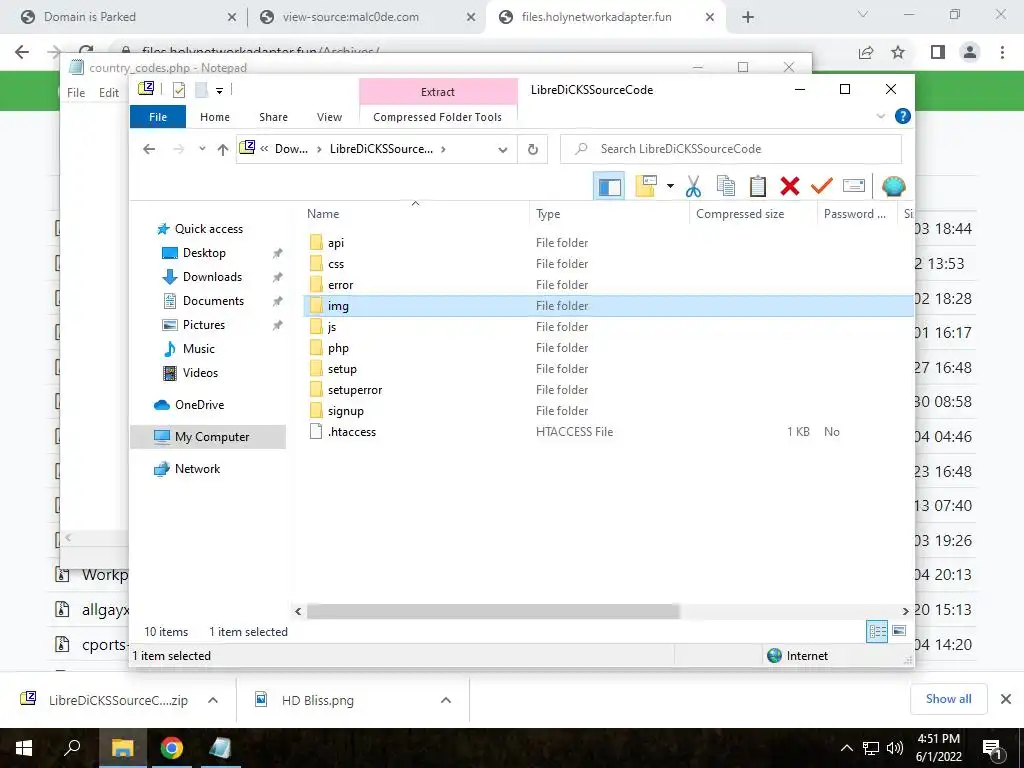Select the php folder

[x=338, y=348]
